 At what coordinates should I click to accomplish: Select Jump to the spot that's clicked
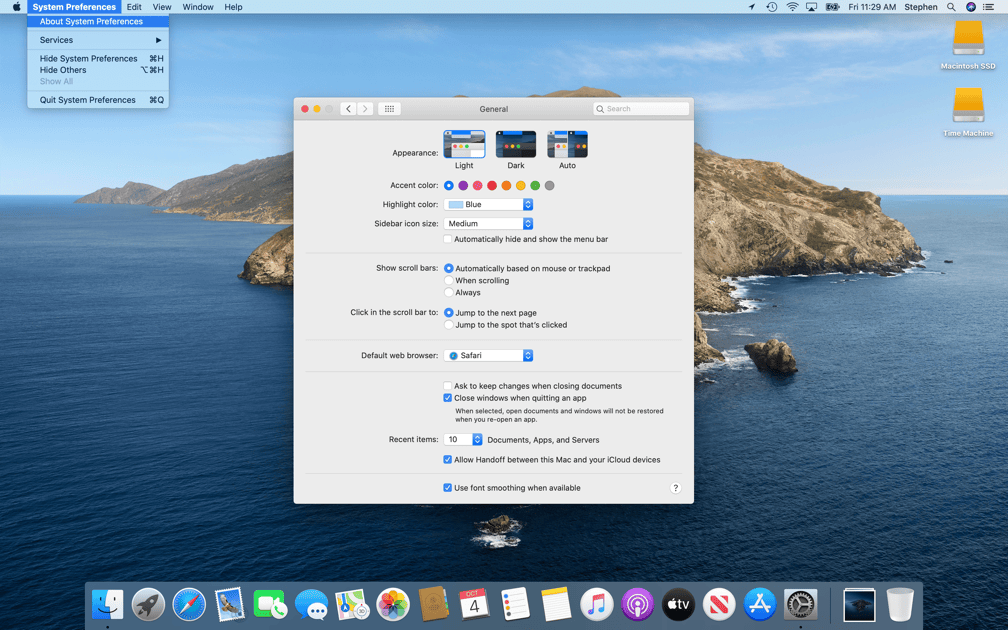(449, 325)
